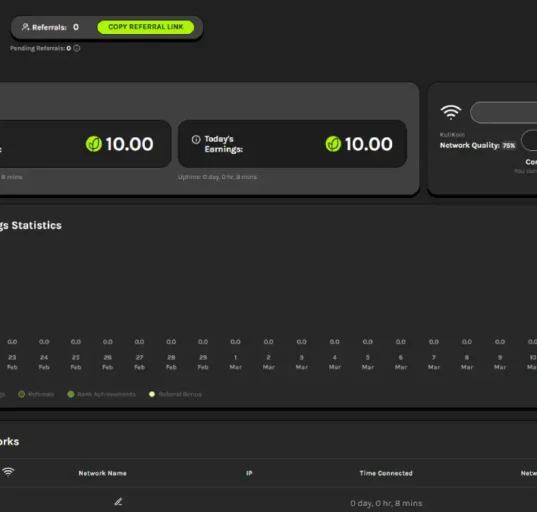Screen dimensions: 537x512
Task: Click the 'Uptime: 0 day, 0 hr, 8 mins' text
Action: click(x=217, y=177)
